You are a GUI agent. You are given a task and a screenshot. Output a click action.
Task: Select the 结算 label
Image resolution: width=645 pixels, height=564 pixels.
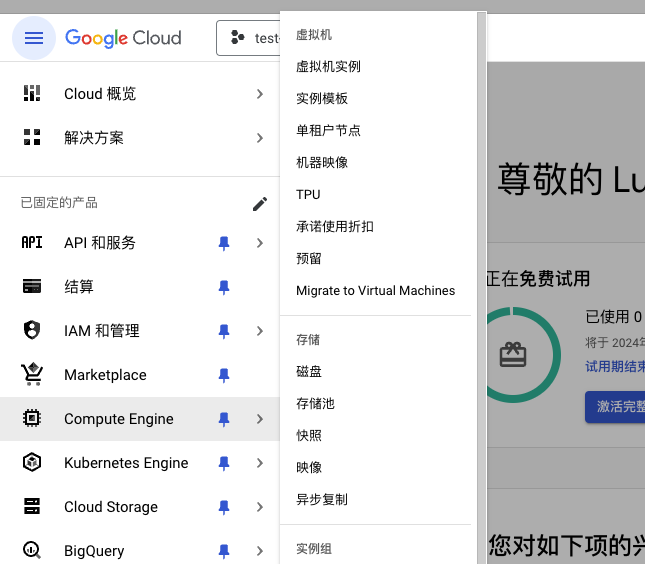coord(79,287)
